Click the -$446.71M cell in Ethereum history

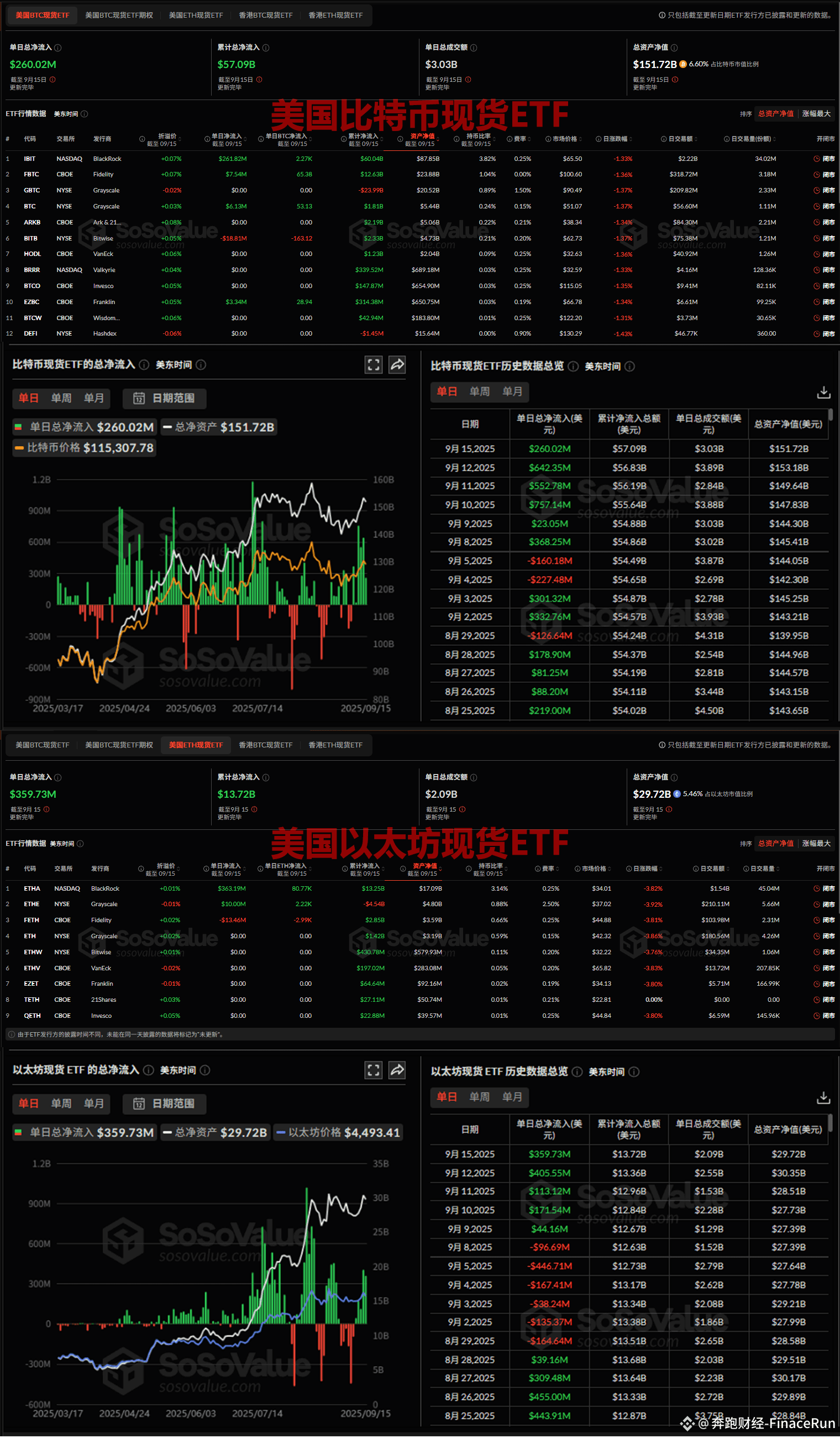tap(549, 1266)
